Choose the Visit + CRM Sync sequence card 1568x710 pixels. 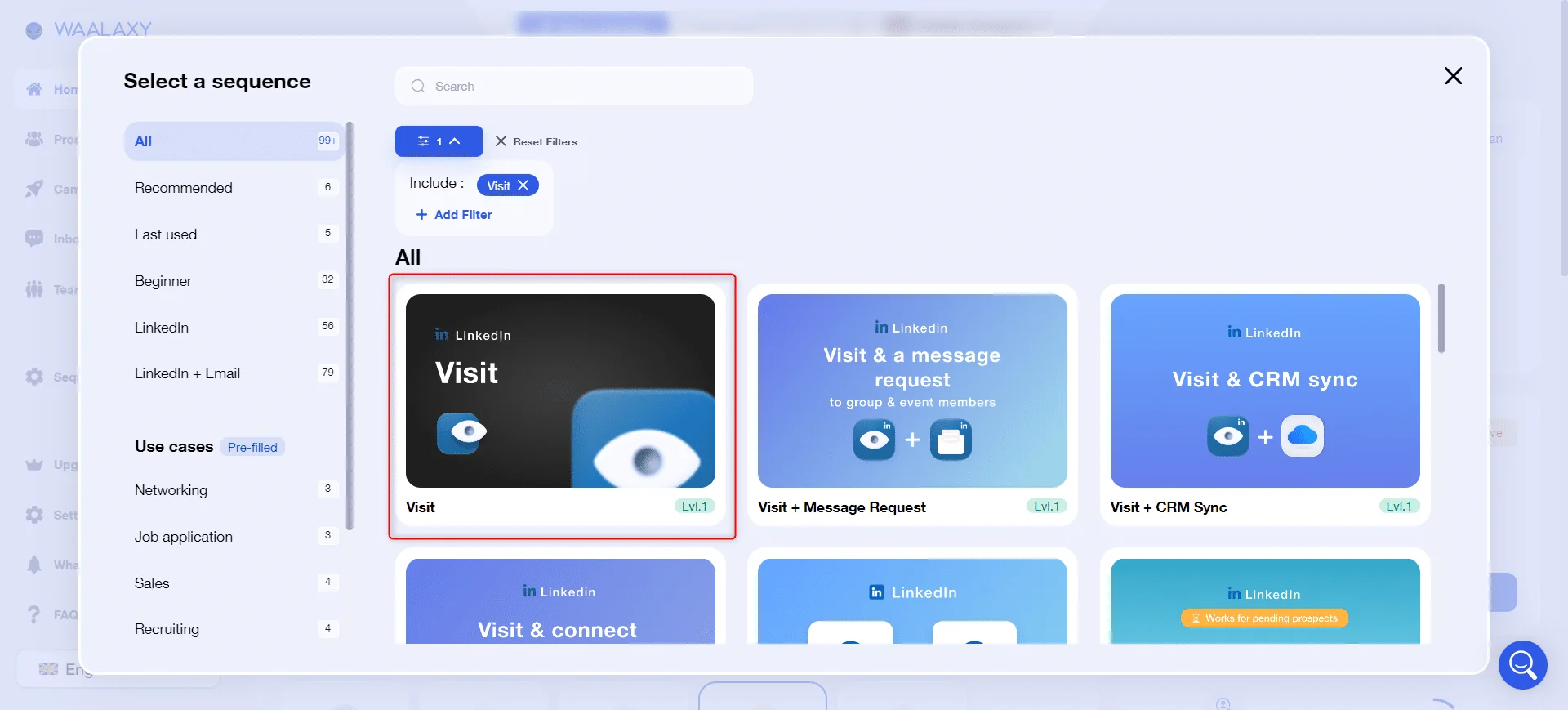1265,405
